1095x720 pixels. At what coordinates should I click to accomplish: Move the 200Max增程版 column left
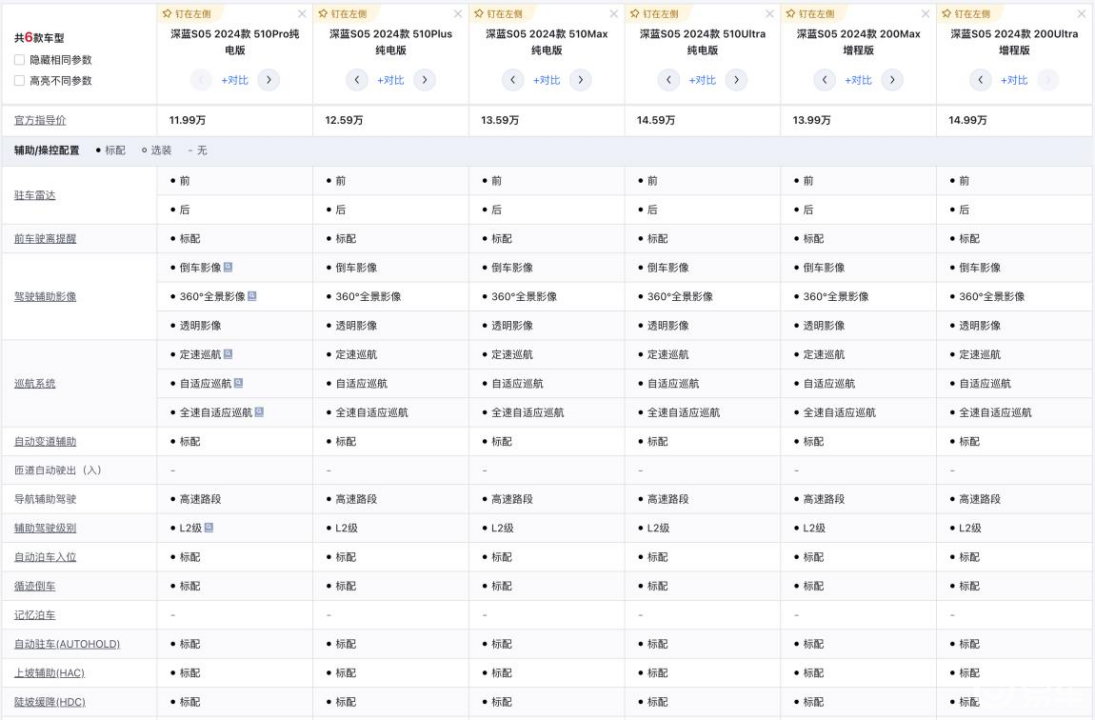825,80
